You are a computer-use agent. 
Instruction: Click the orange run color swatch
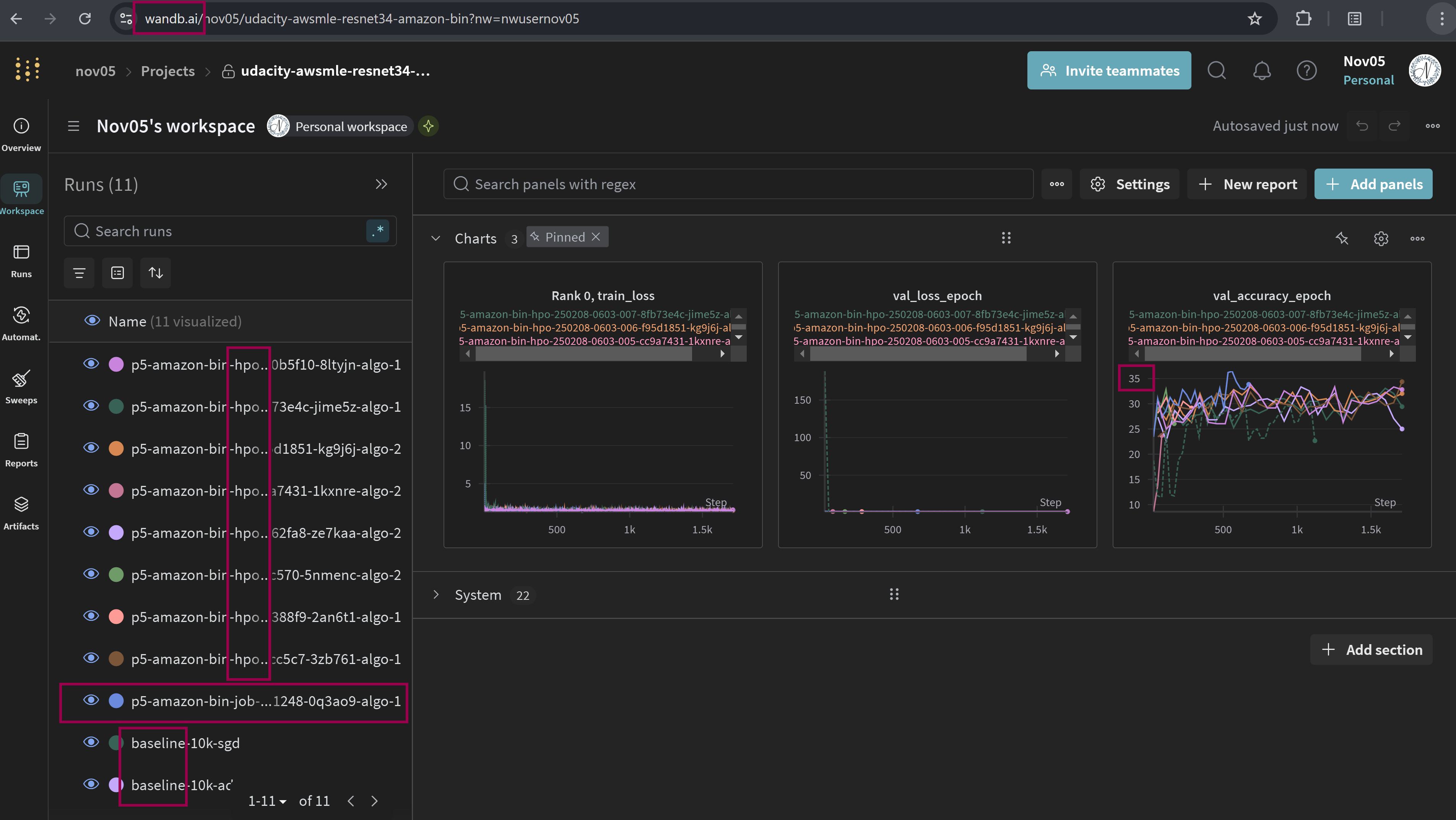coord(116,449)
